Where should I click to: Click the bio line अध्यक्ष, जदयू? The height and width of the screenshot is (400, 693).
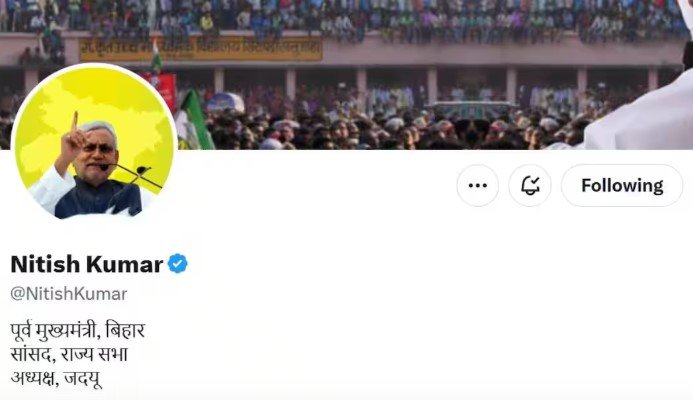(56, 379)
